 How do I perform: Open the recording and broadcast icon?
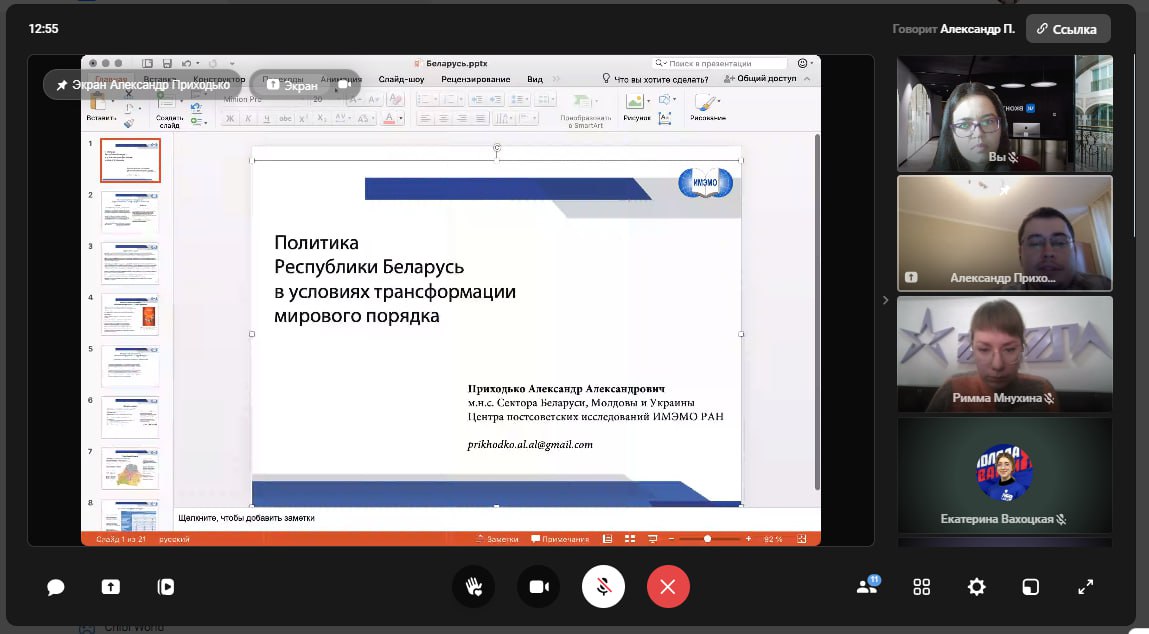tap(166, 587)
